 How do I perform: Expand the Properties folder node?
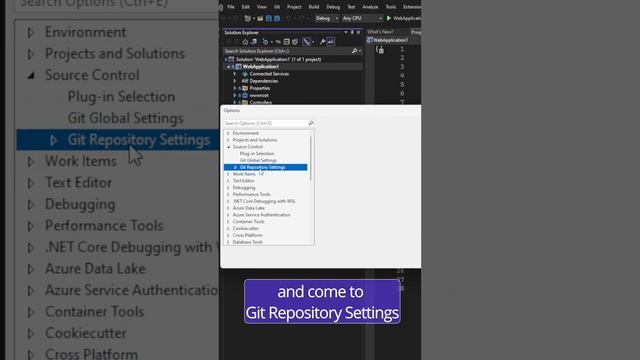[235, 88]
